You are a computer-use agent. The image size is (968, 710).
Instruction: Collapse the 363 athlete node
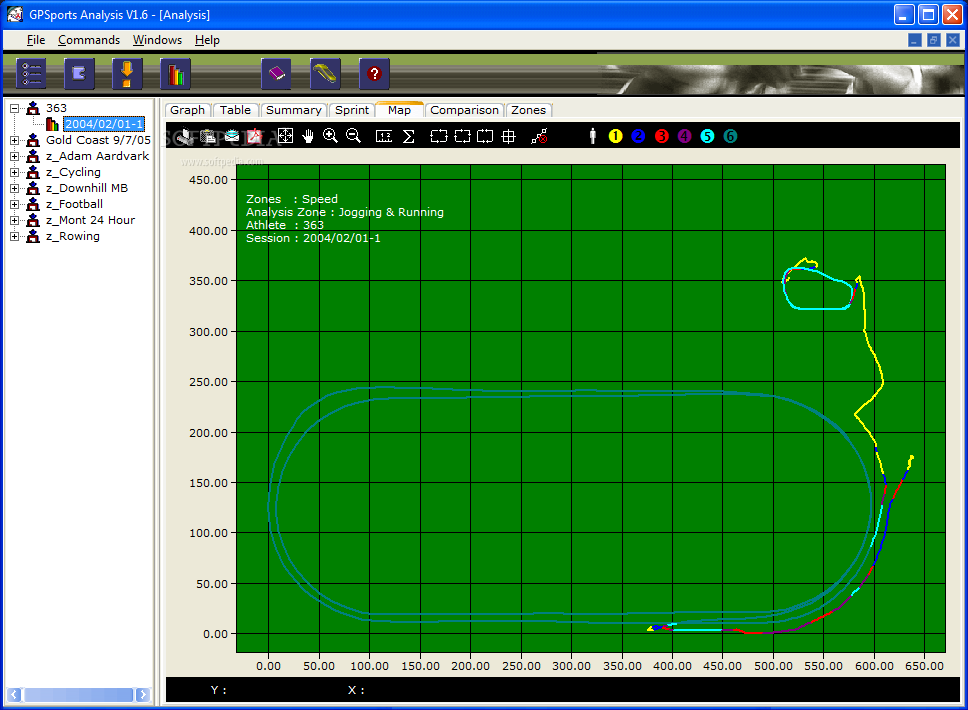14,108
